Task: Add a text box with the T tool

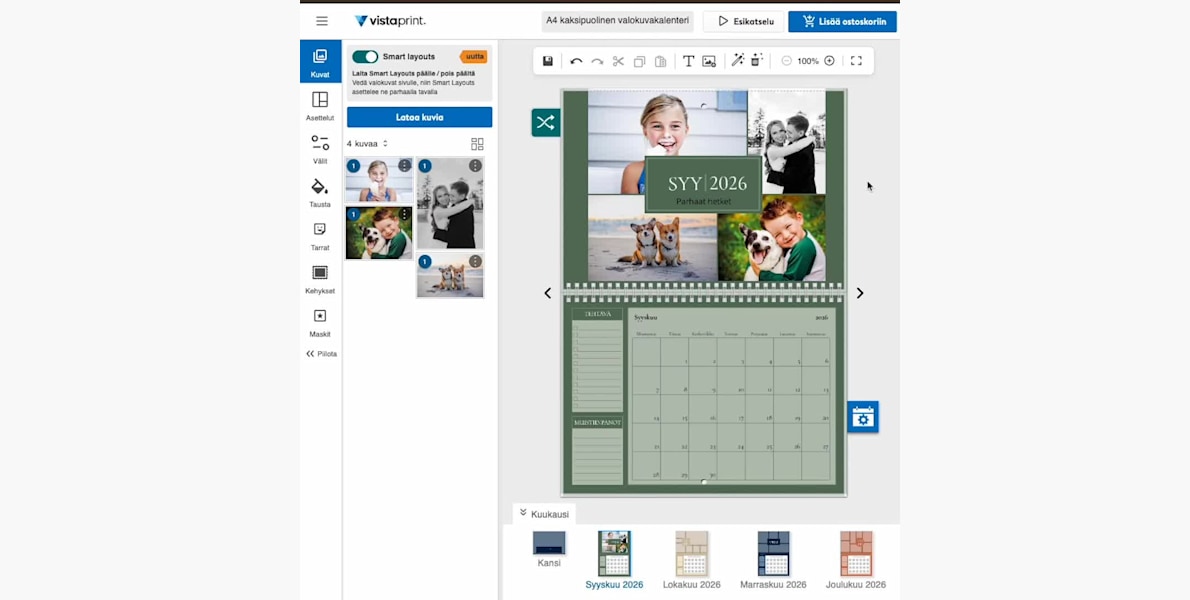Action: [x=688, y=61]
